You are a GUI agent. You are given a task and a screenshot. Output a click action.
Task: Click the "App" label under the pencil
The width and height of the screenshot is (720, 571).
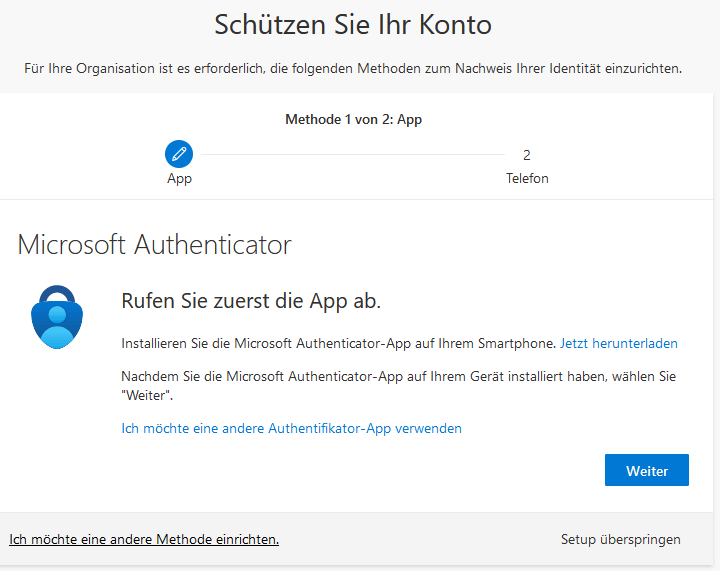(179, 179)
